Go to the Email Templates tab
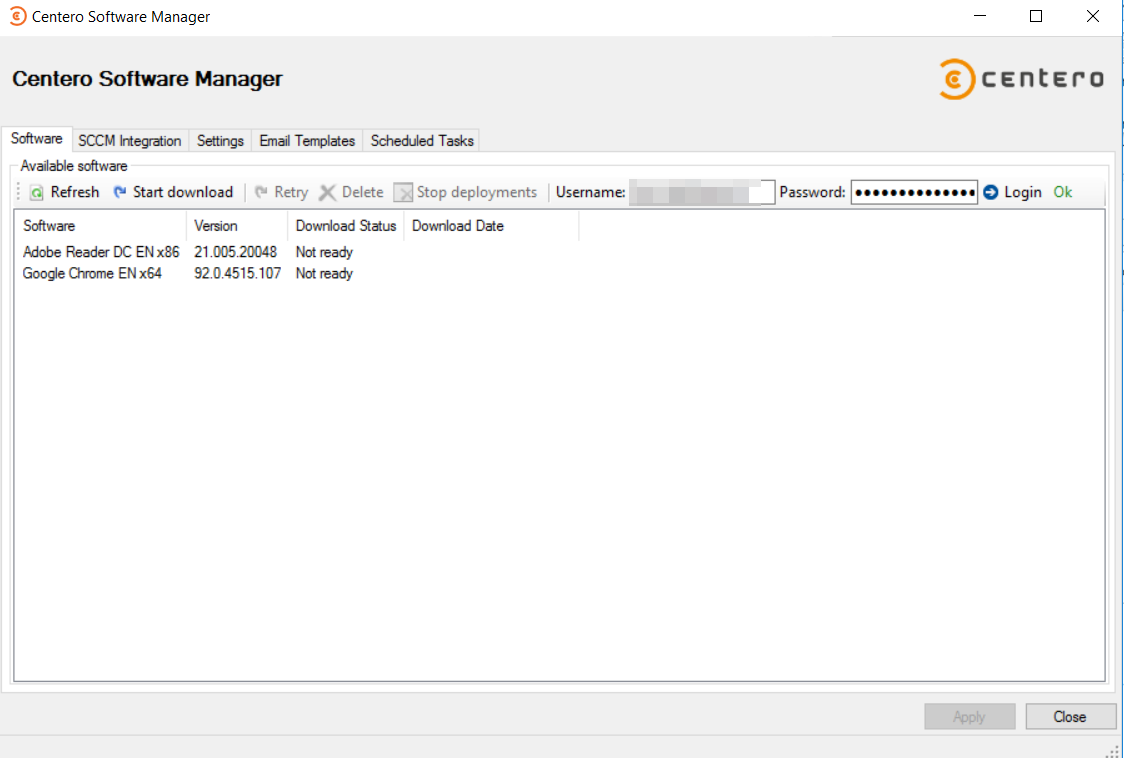The image size is (1124, 758). pyautogui.click(x=307, y=141)
